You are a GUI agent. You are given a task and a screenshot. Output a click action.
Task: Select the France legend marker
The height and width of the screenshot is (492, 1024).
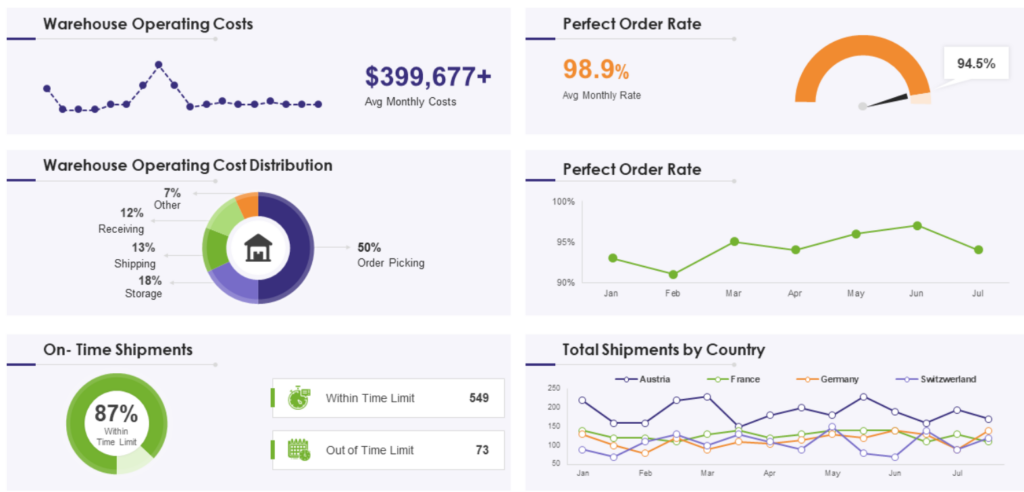click(718, 379)
